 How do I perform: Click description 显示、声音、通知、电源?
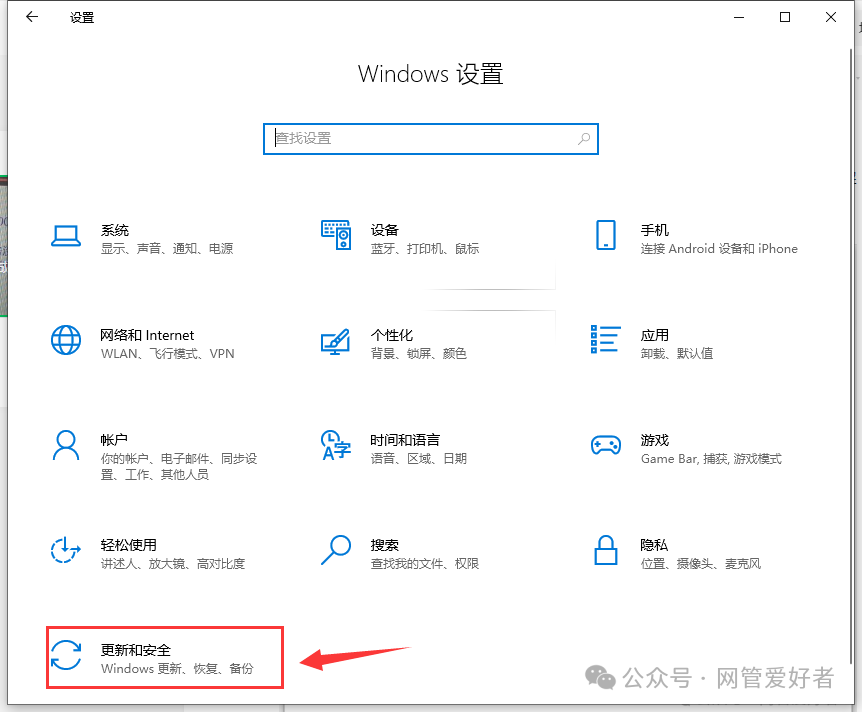click(x=167, y=249)
